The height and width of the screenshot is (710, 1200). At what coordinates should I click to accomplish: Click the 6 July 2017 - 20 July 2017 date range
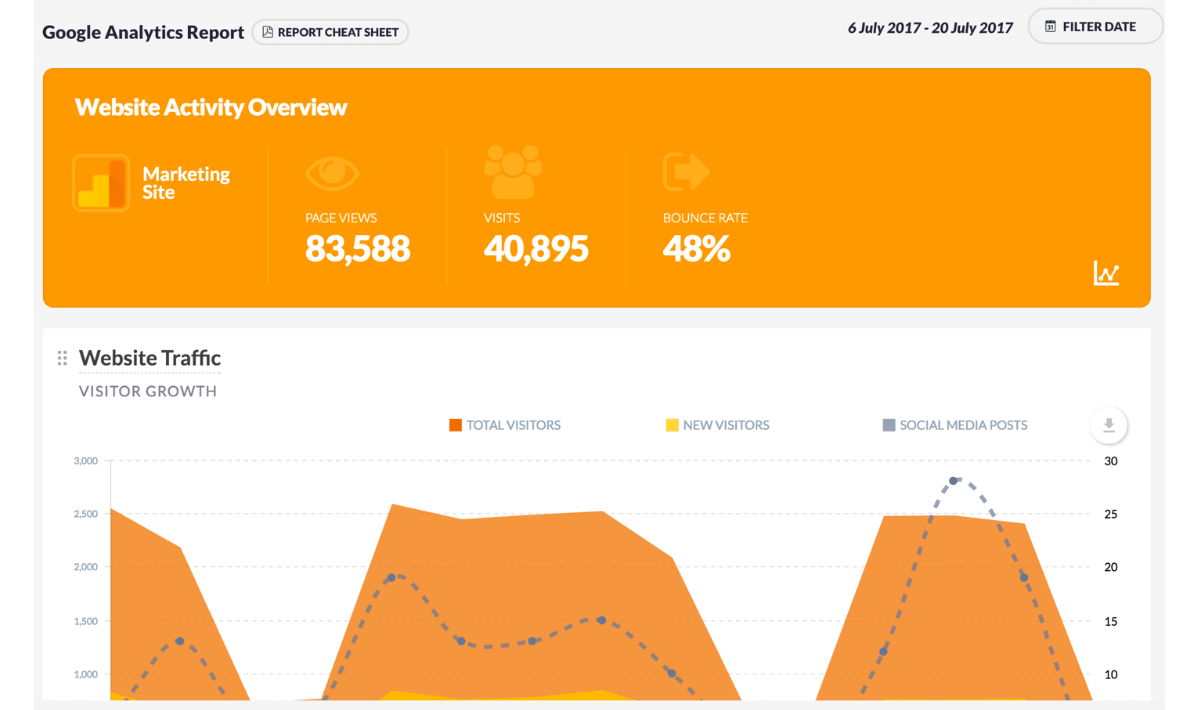[x=930, y=28]
